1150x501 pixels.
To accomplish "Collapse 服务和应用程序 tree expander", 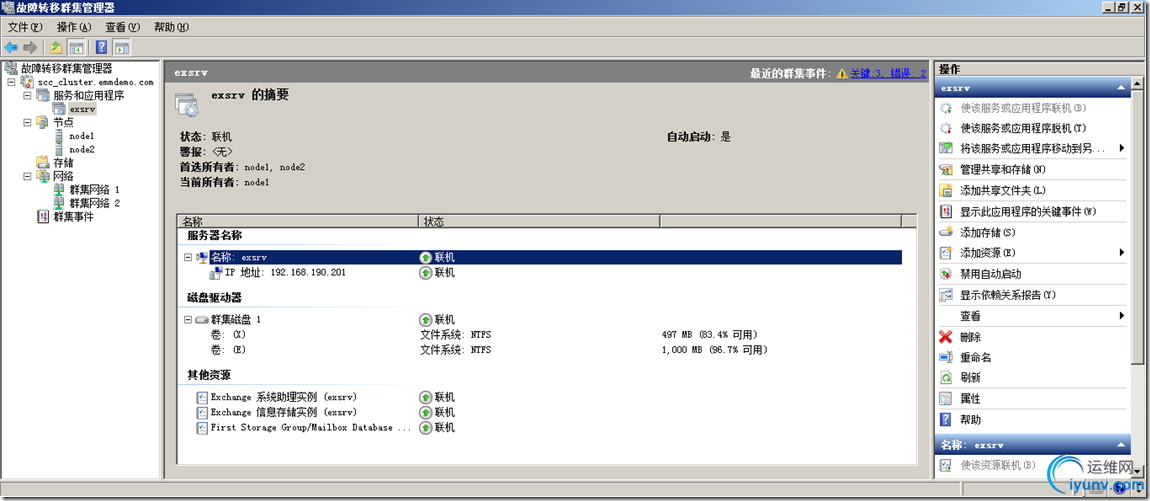I will pos(27,95).
